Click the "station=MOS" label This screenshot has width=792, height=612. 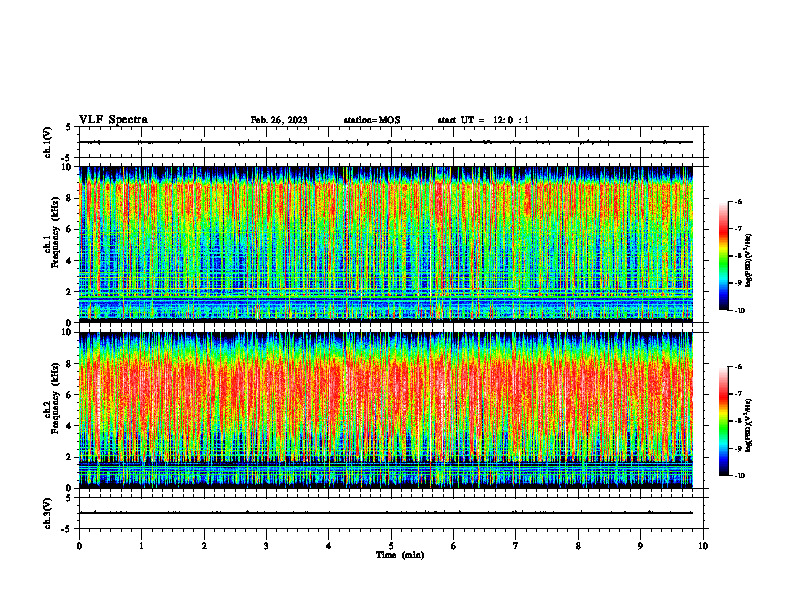(372, 120)
